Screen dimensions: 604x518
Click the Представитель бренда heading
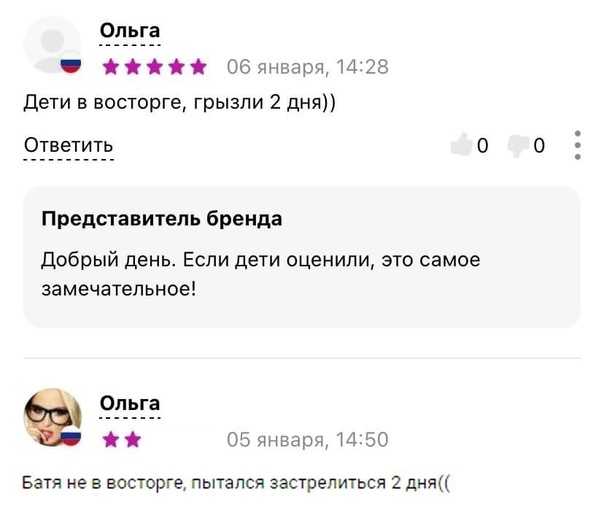pyautogui.click(x=161, y=219)
